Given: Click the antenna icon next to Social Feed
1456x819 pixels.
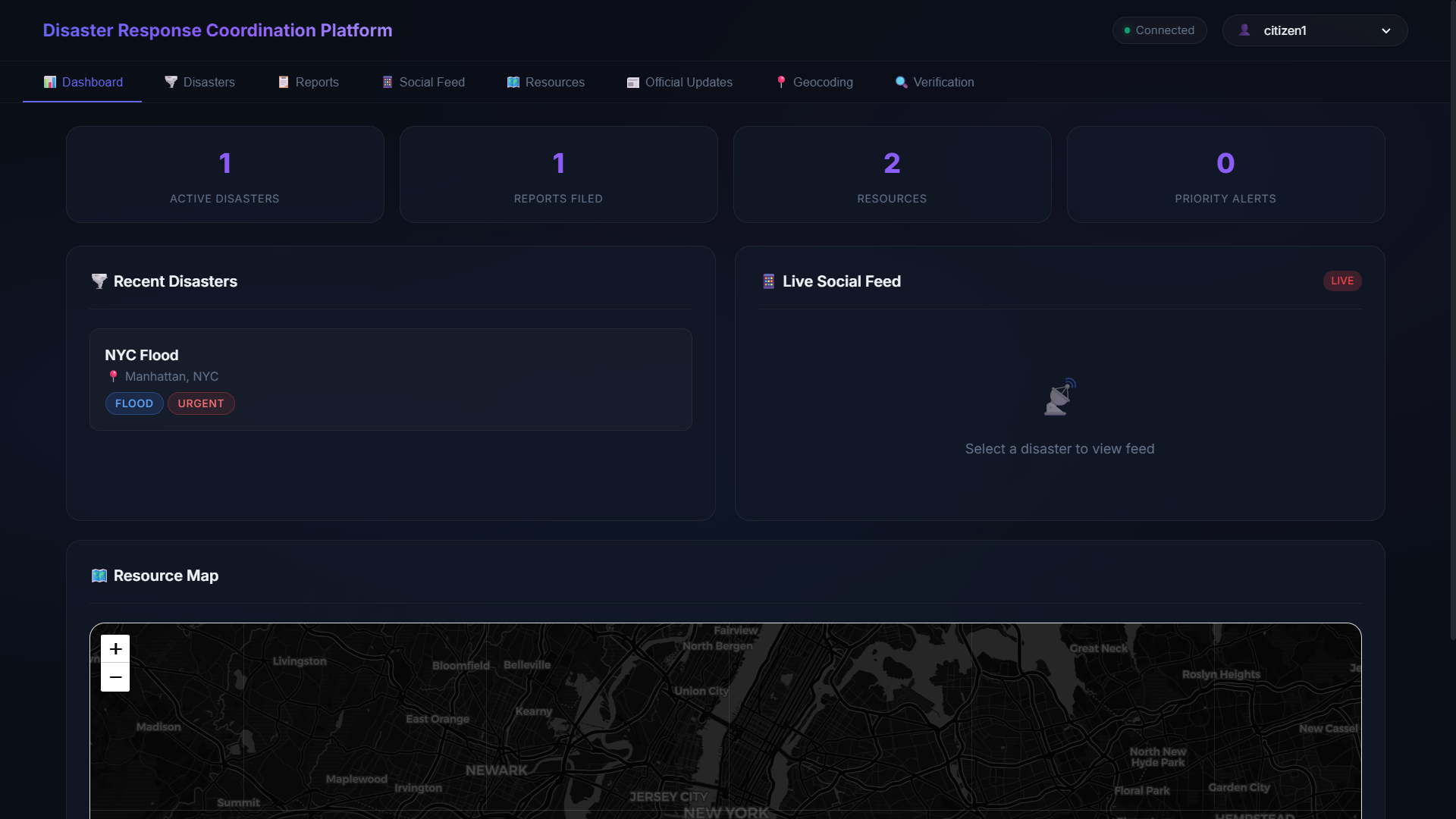Looking at the screenshot, I should (x=388, y=82).
